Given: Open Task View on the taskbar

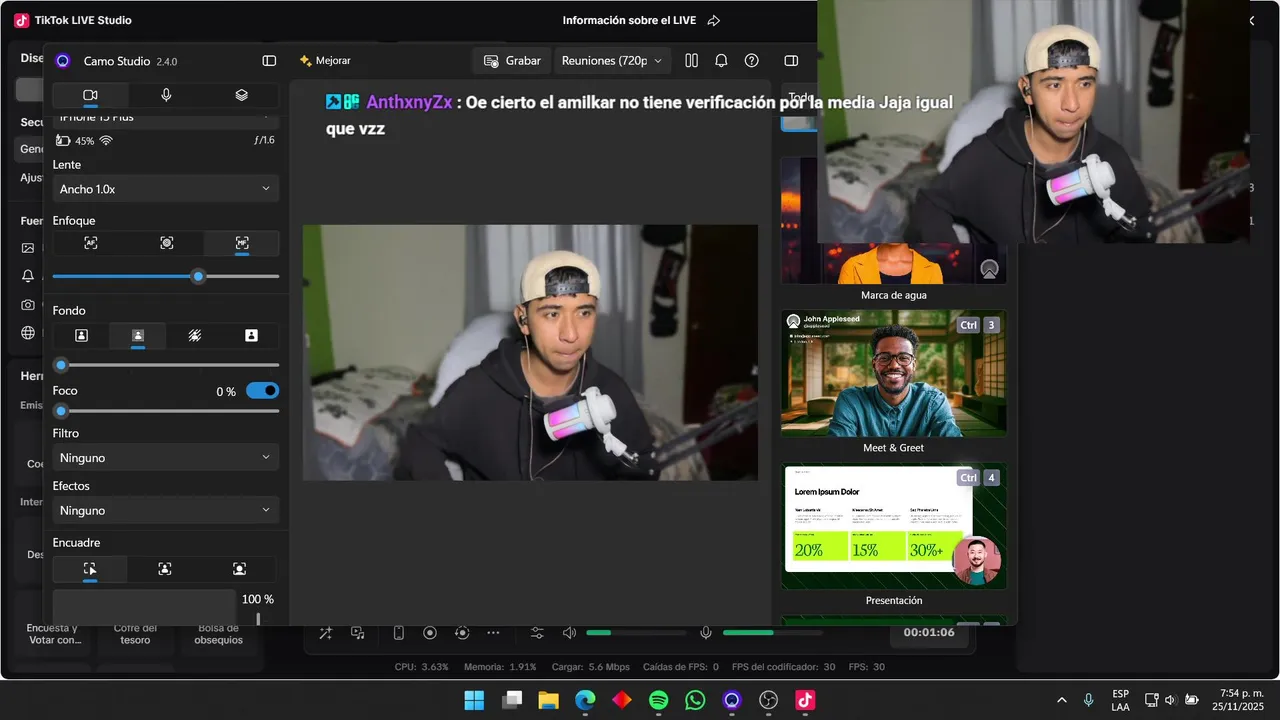Looking at the screenshot, I should tap(512, 700).
